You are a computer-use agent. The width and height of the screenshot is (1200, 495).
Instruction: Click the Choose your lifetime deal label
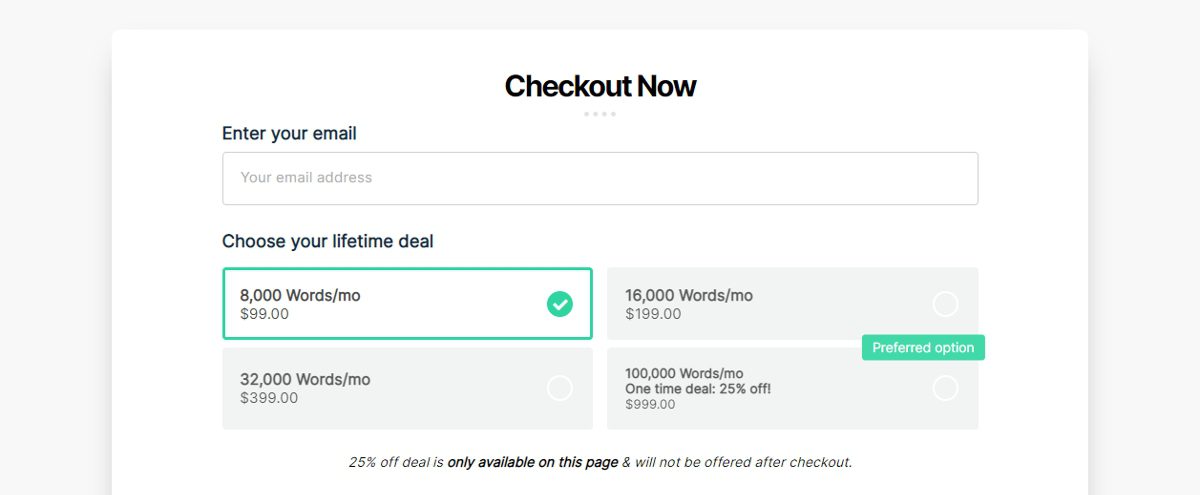coord(328,241)
